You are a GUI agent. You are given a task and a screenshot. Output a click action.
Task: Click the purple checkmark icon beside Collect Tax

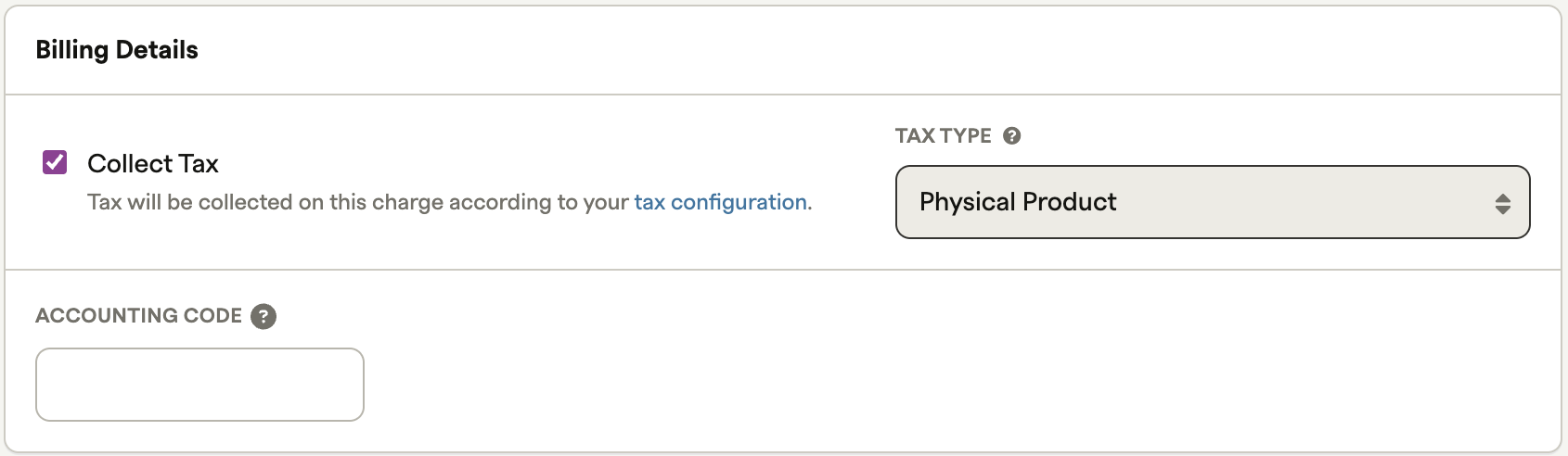(55, 163)
